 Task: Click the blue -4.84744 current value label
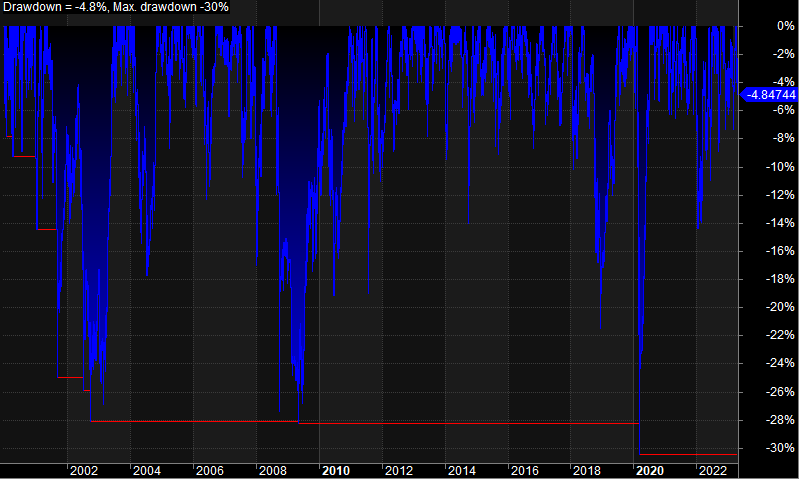tap(771, 94)
